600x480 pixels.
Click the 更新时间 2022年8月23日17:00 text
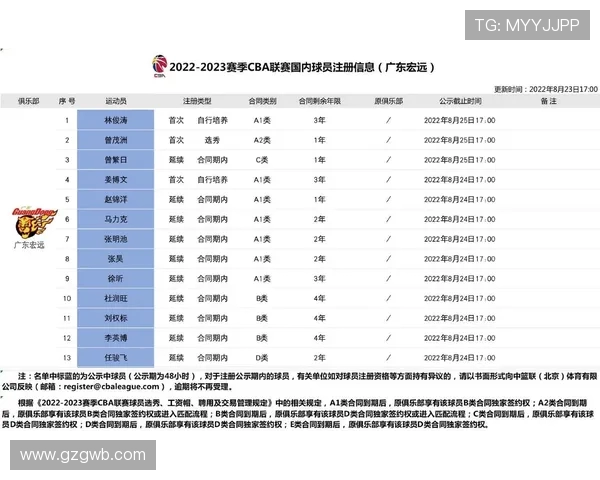(x=546, y=89)
